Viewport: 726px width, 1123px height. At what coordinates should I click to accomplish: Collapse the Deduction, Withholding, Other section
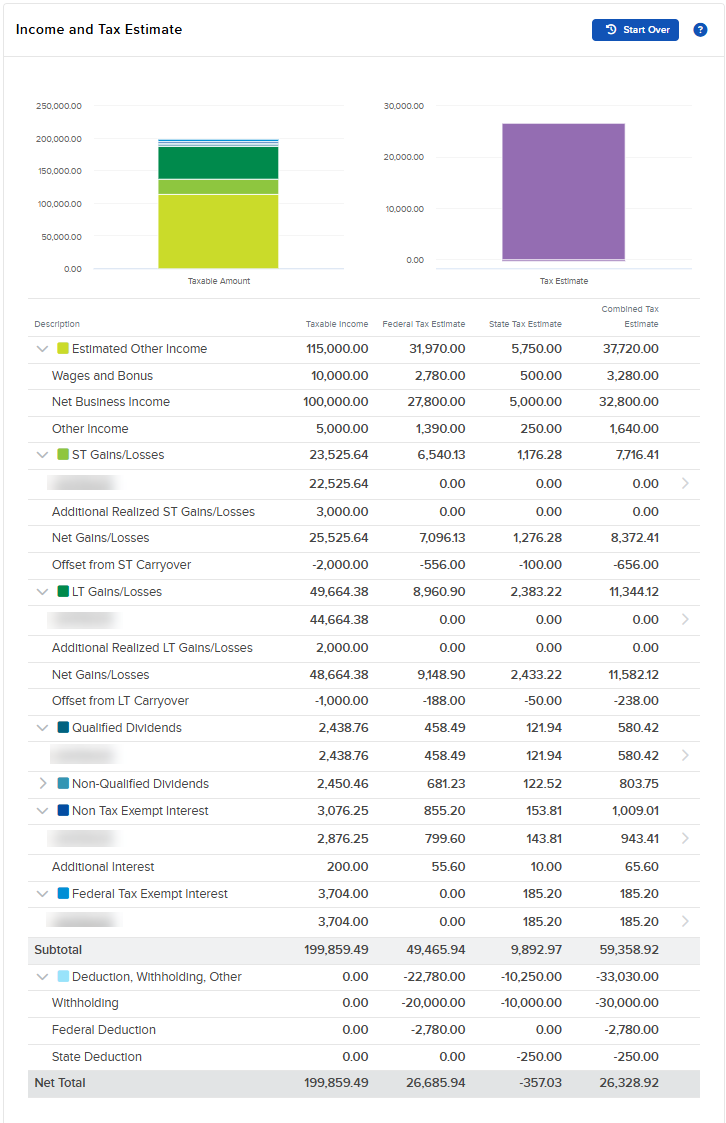pyautogui.click(x=40, y=976)
